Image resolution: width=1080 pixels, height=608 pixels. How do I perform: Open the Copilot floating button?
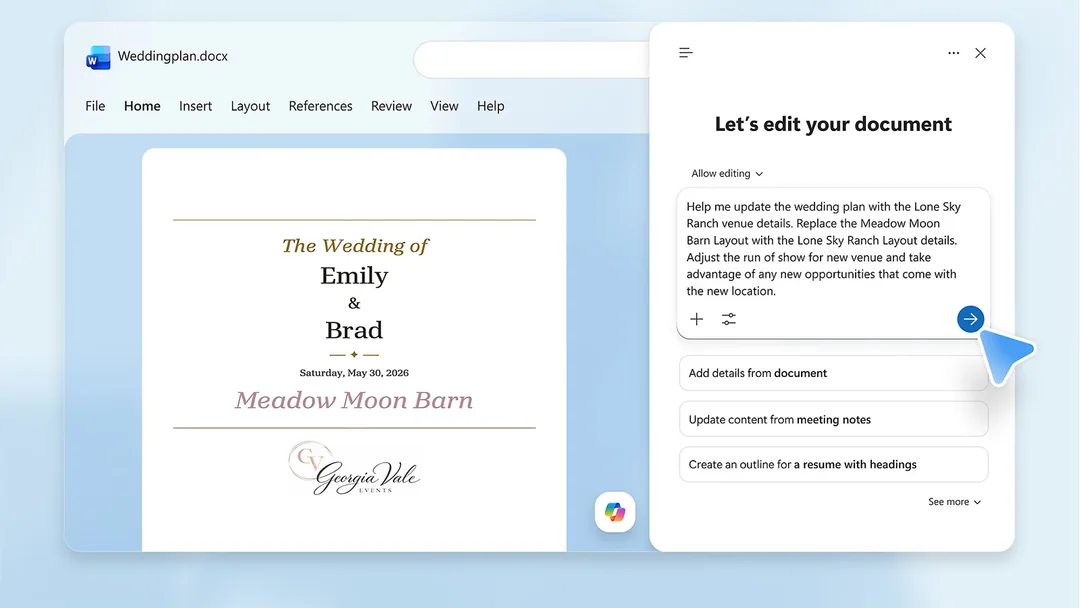(x=615, y=512)
